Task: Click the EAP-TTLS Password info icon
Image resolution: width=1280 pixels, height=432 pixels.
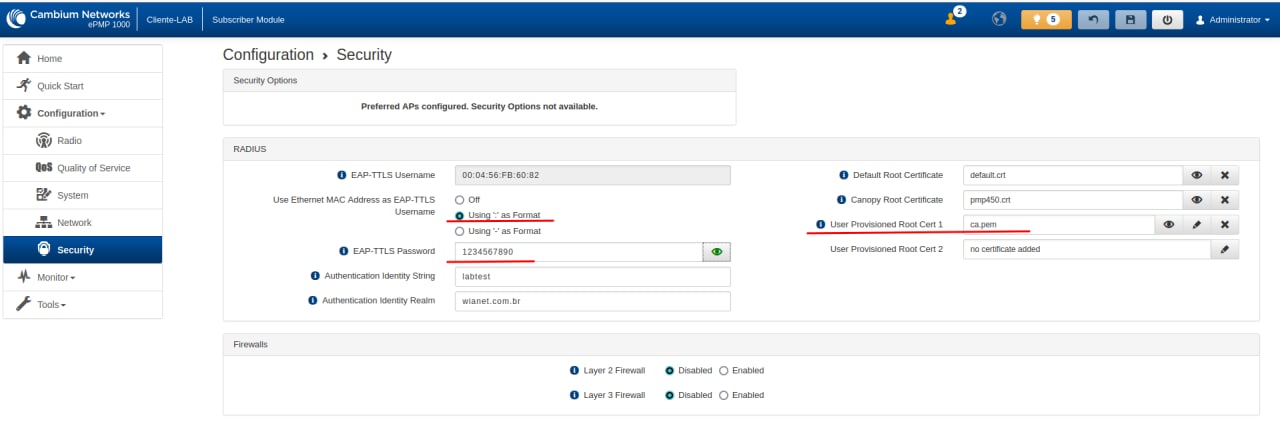Action: click(x=345, y=251)
